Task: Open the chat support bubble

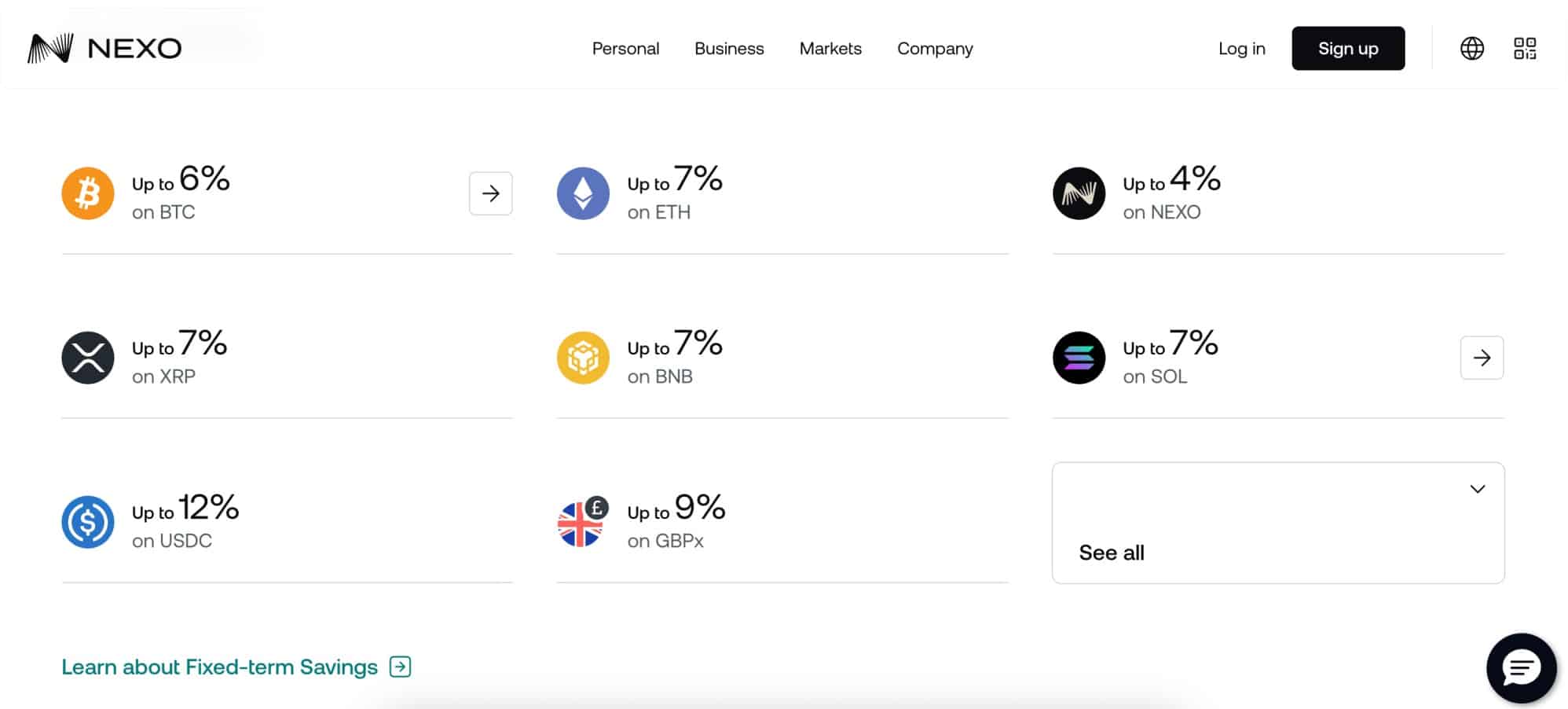Action: pos(1521,668)
